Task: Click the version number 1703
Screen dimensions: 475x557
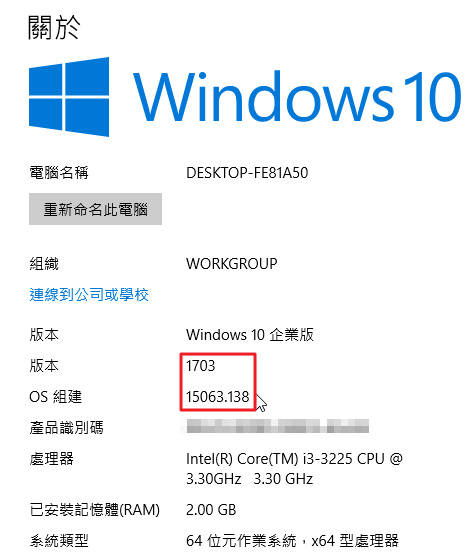Action: [201, 366]
